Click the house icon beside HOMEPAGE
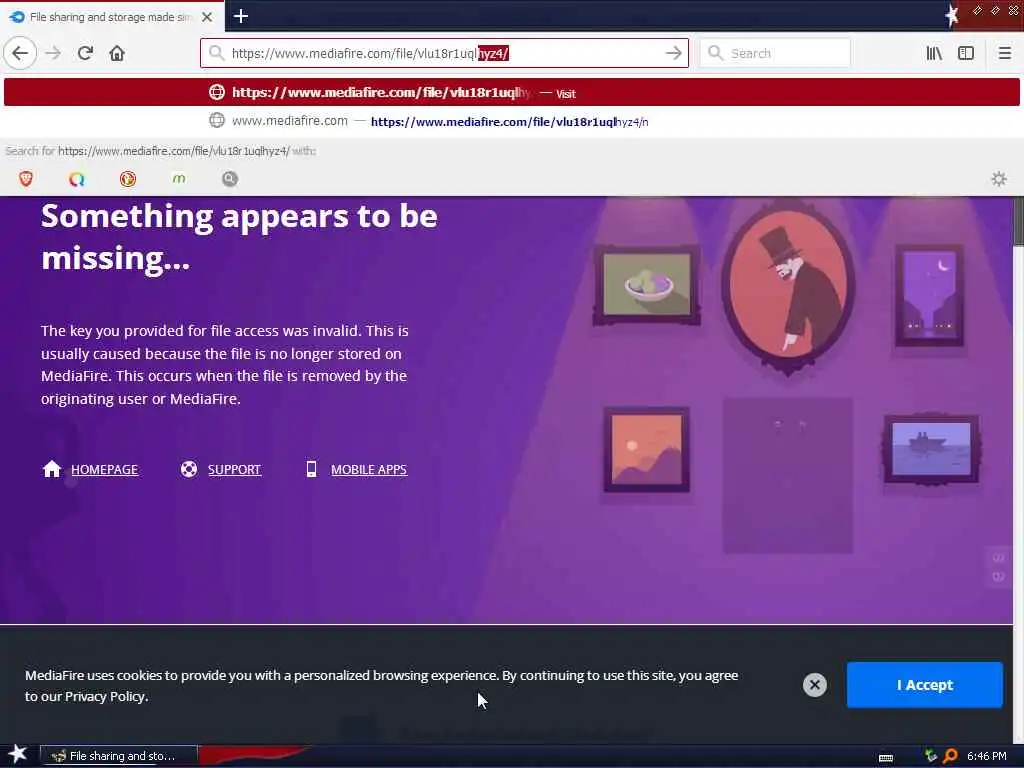 (x=52, y=469)
